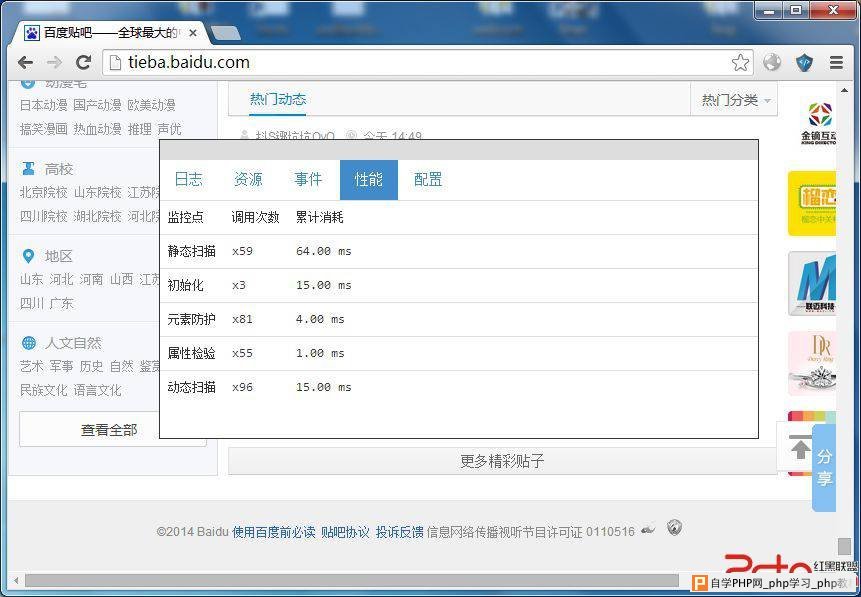The width and height of the screenshot is (861, 597).
Task: Select the 热门动态 tab
Action: coord(278,99)
